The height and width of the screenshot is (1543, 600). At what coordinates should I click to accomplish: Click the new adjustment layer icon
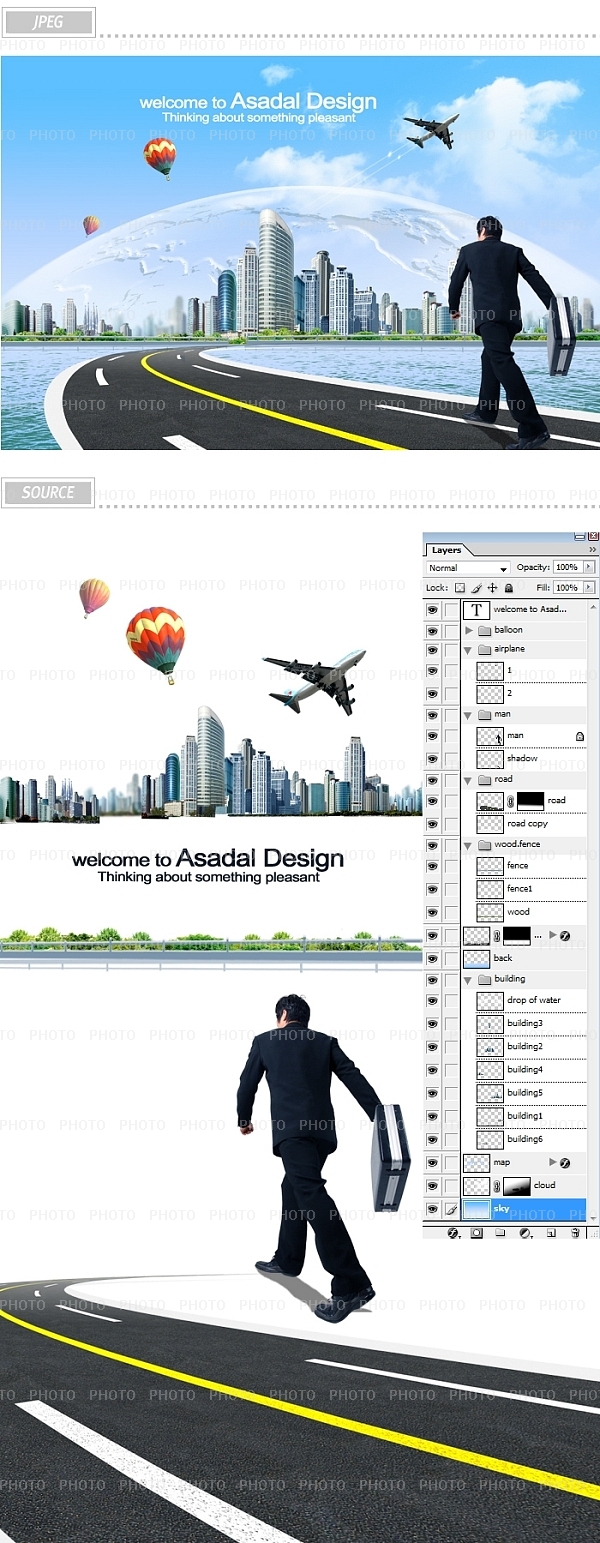[x=526, y=1233]
